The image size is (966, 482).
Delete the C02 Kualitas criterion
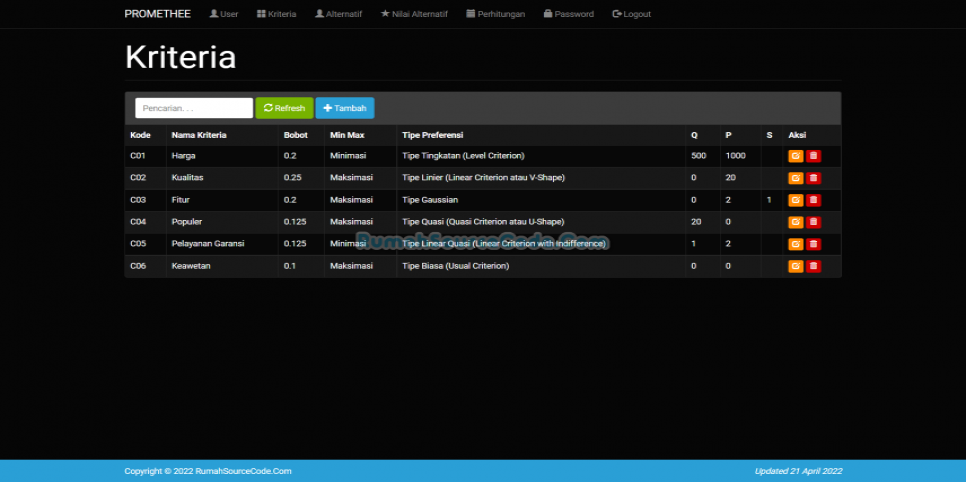(x=813, y=178)
